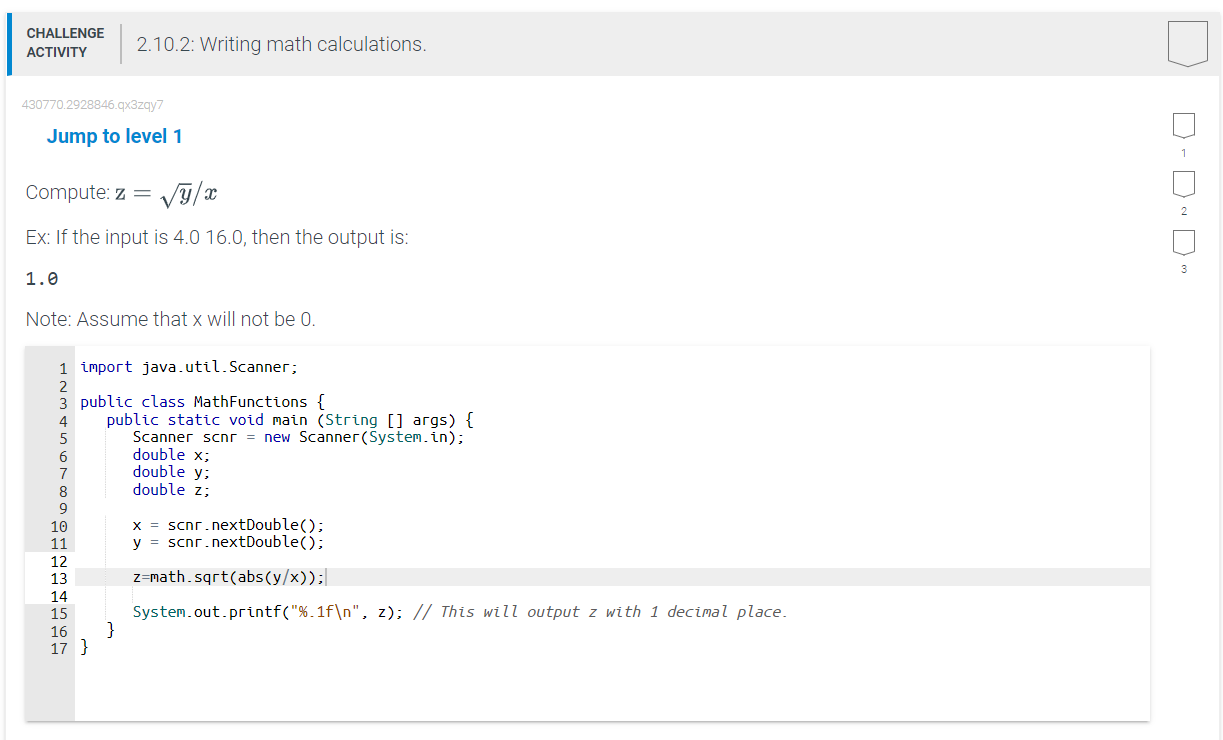Viewport: 1223px width, 740px height.
Task: Select the level 1 progress shield
Action: click(1183, 125)
